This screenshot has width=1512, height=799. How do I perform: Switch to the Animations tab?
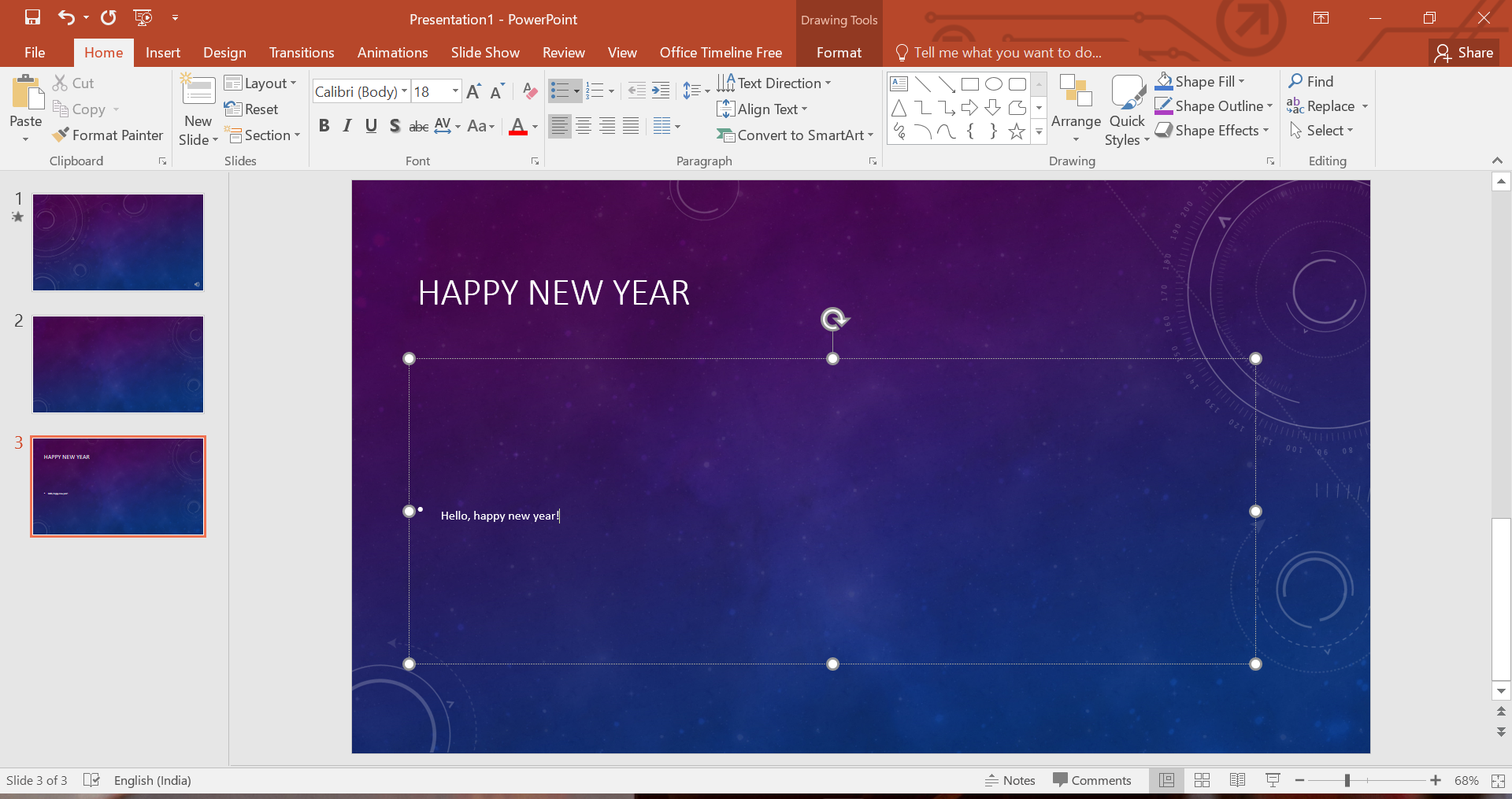[392, 53]
